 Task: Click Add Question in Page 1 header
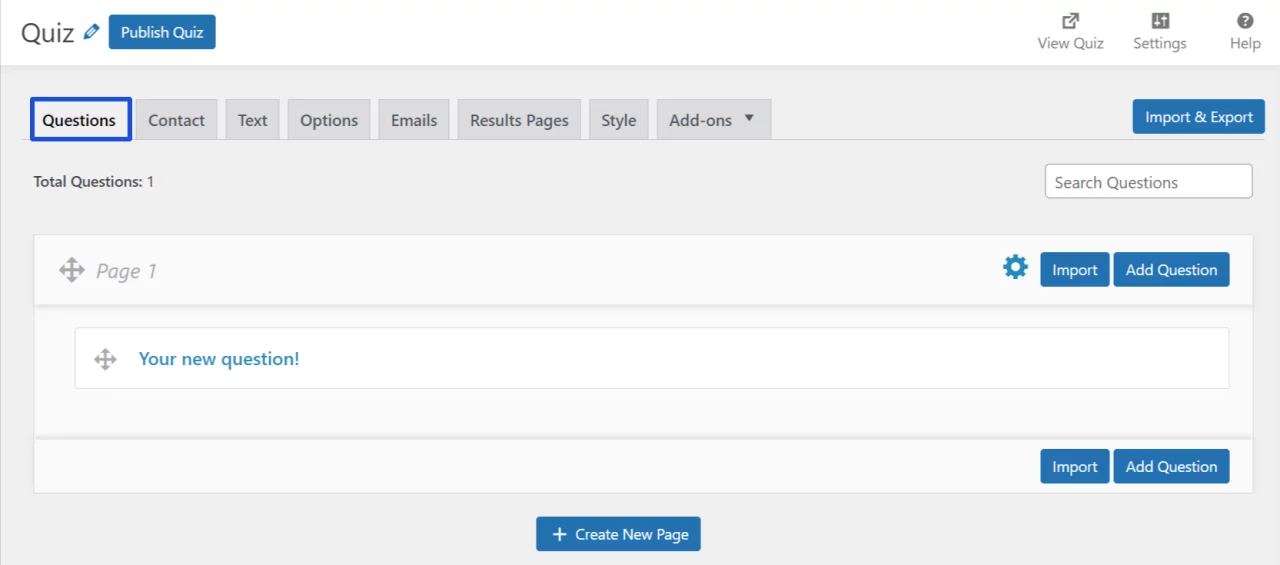[x=1171, y=270]
